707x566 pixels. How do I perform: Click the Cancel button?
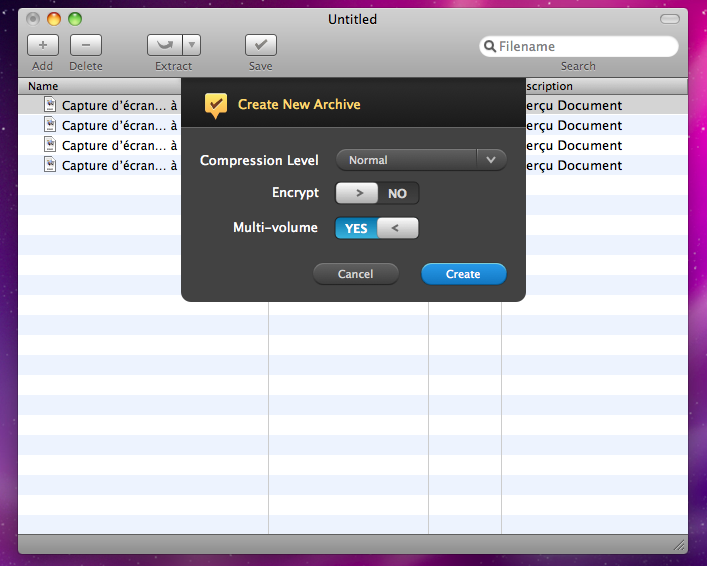pyautogui.click(x=356, y=274)
